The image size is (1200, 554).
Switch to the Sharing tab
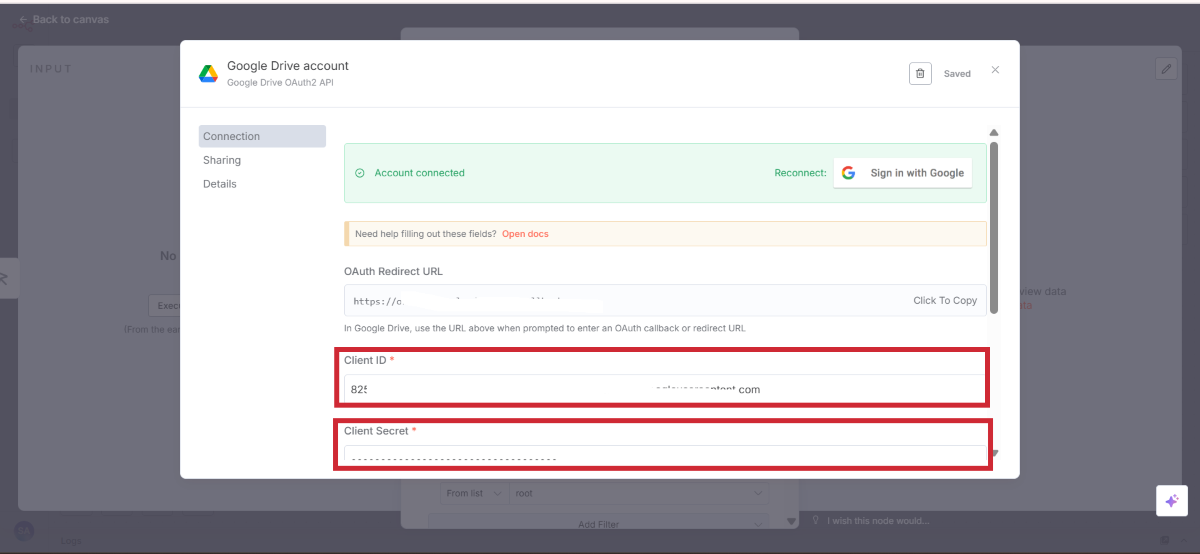click(x=222, y=160)
